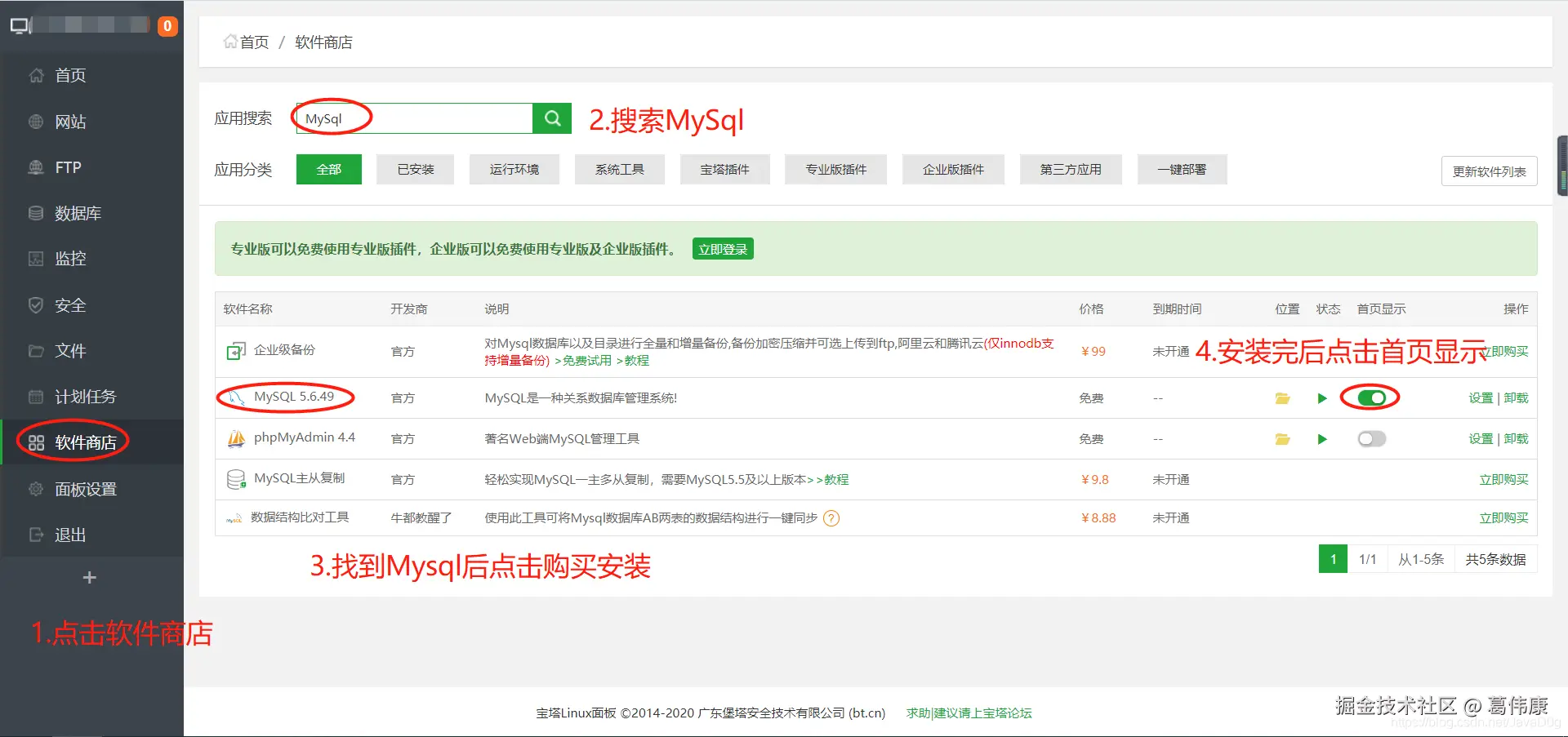Click page 1 in the pagination
Viewport: 1568px width, 737px height.
pyautogui.click(x=1333, y=559)
